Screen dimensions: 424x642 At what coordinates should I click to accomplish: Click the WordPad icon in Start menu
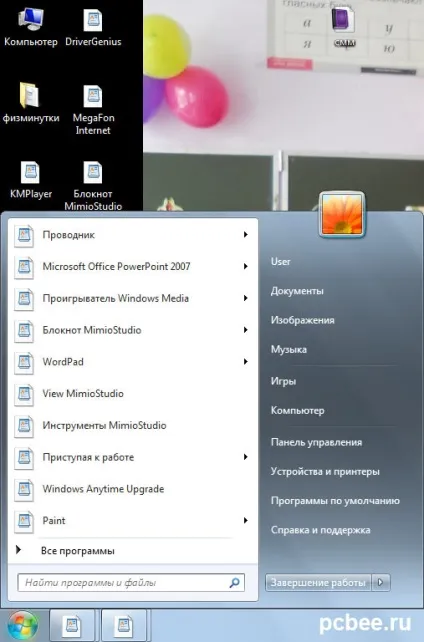pos(24,362)
